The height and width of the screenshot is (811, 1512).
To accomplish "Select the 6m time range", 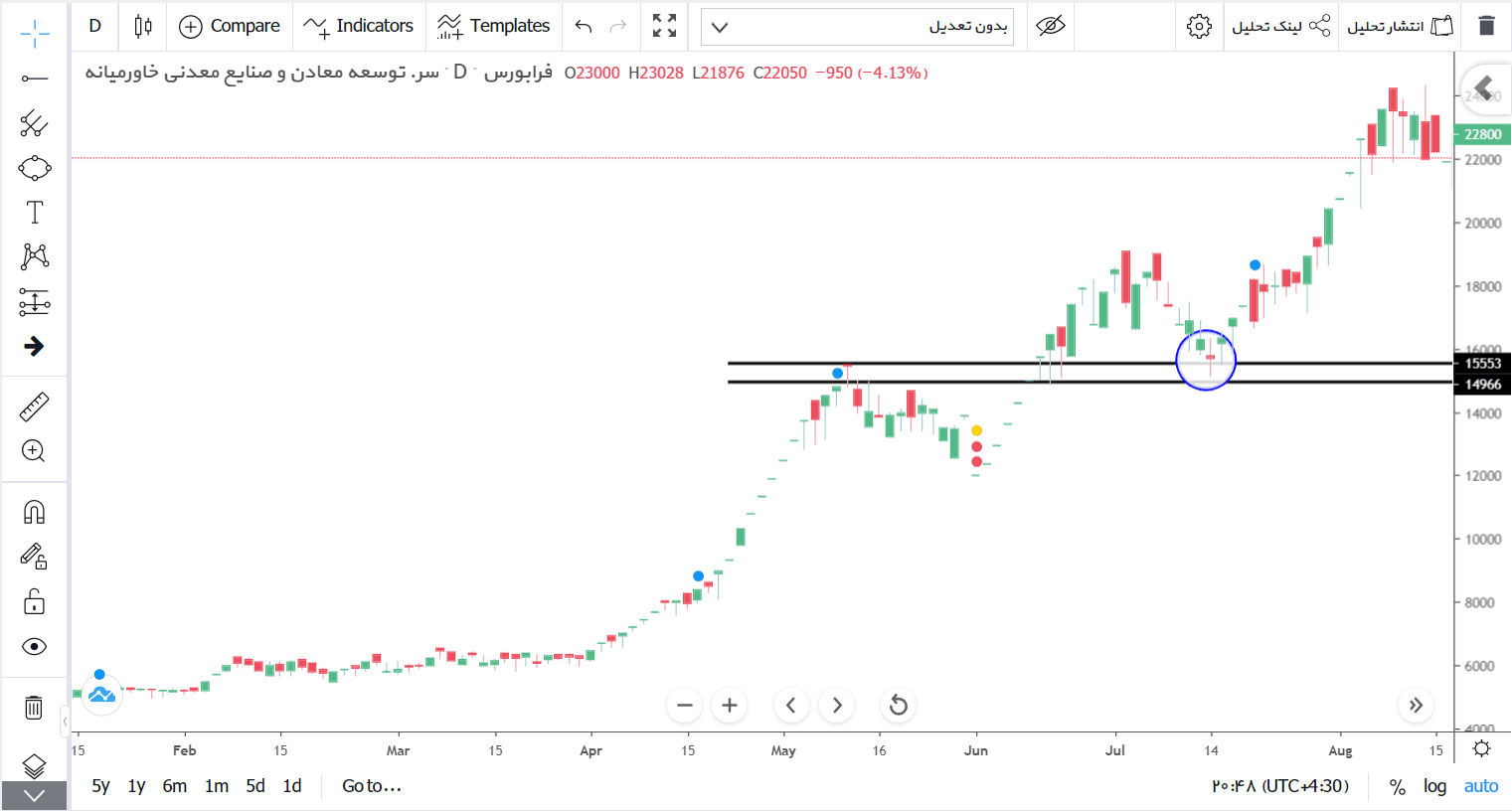I will click(x=175, y=786).
